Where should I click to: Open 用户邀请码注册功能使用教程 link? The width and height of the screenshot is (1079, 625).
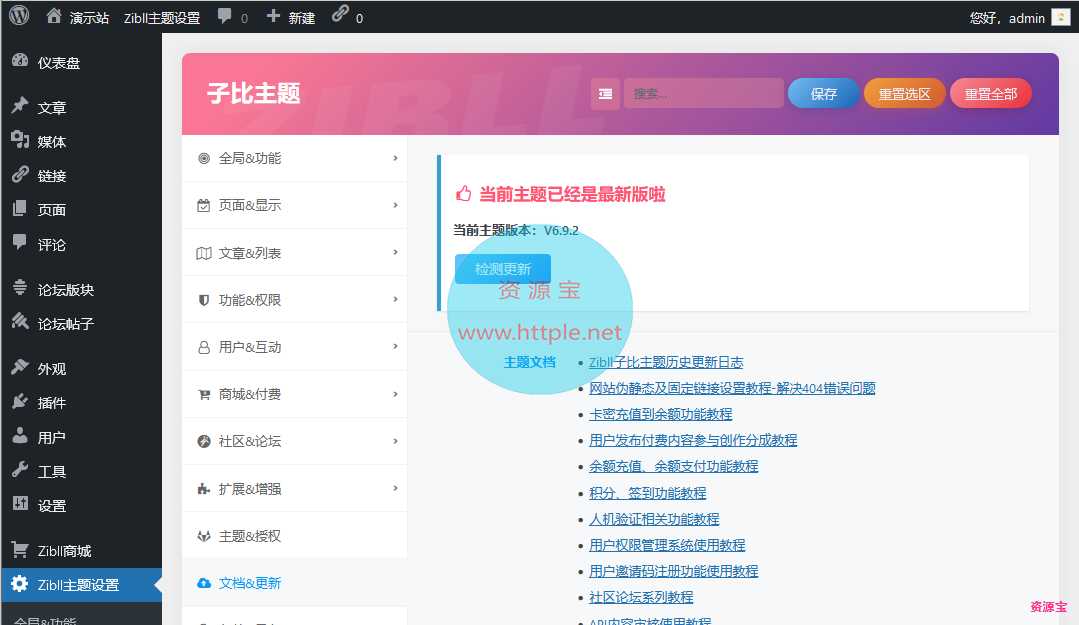coord(674,571)
